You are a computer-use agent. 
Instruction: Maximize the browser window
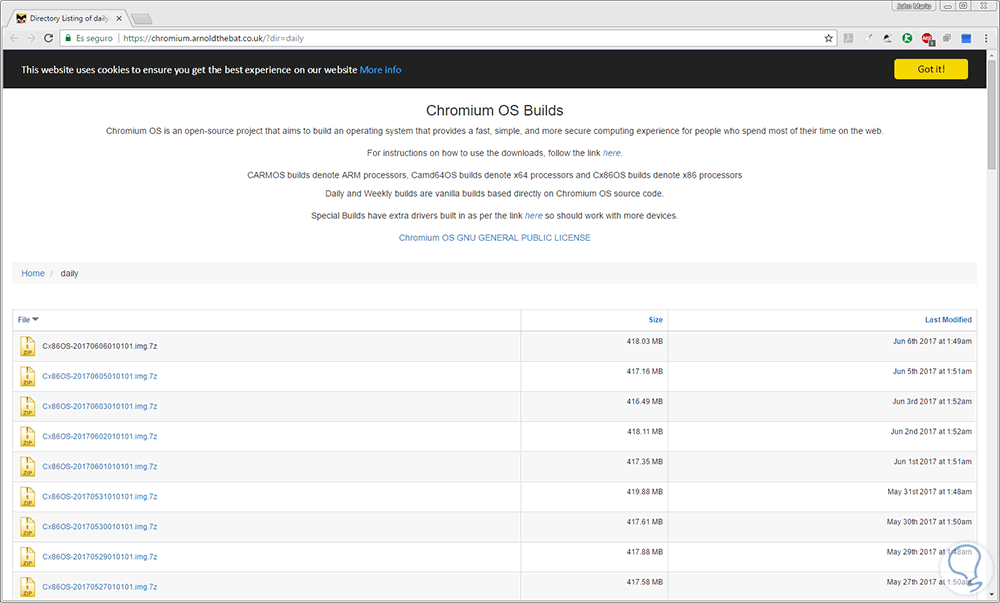tap(964, 6)
